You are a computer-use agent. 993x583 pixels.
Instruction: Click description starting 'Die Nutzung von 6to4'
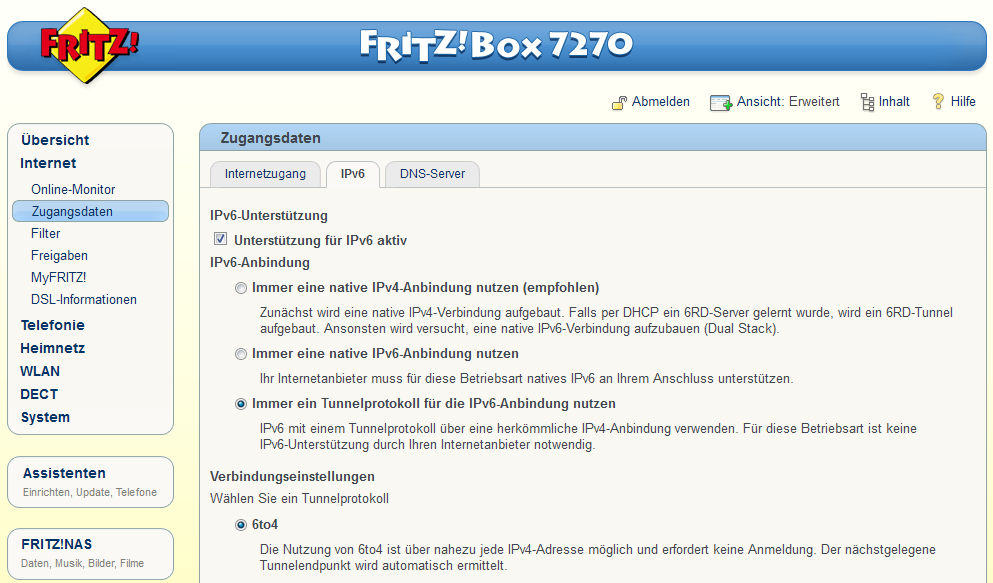(598, 558)
